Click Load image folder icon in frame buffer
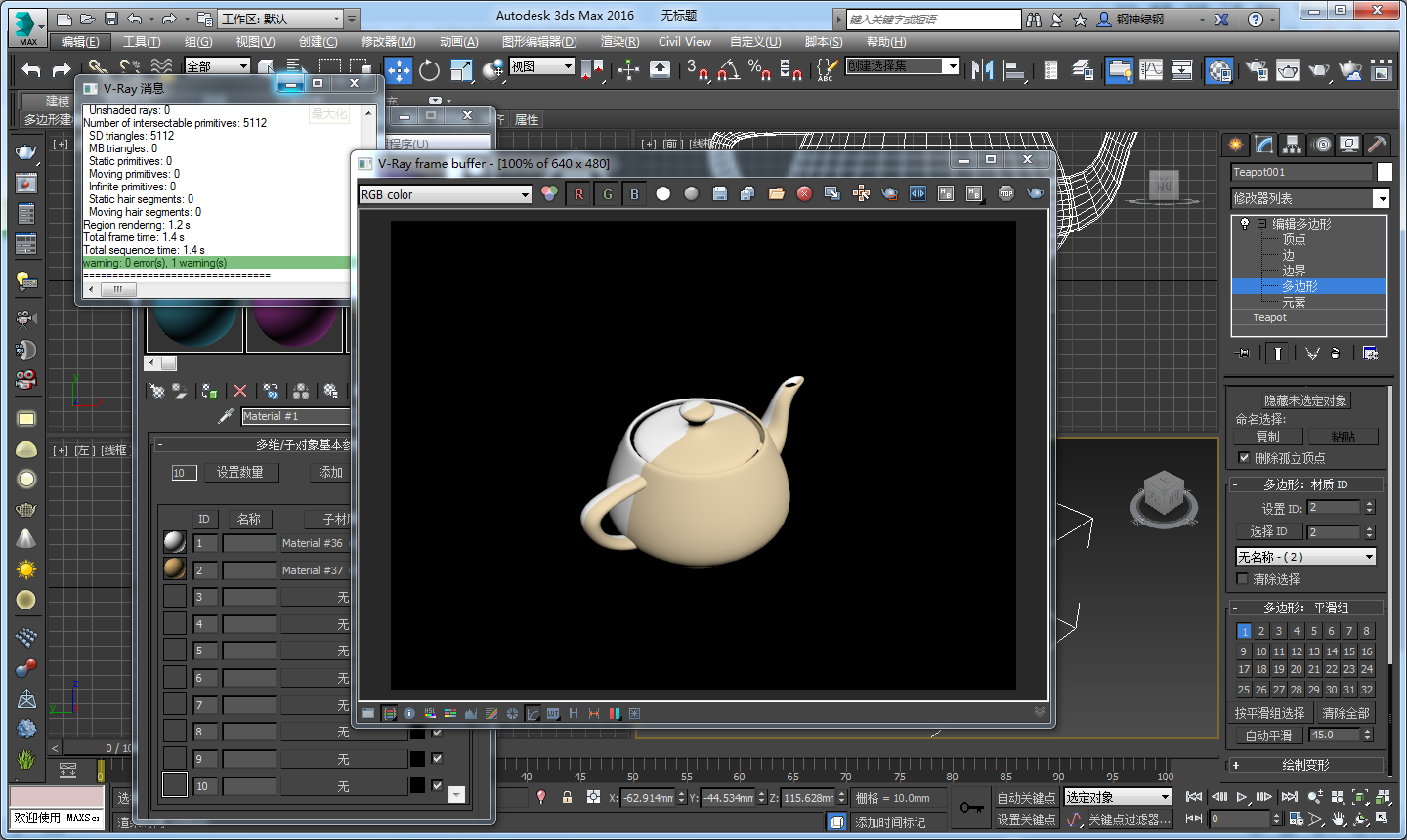The width and height of the screenshot is (1407, 840). [777, 193]
